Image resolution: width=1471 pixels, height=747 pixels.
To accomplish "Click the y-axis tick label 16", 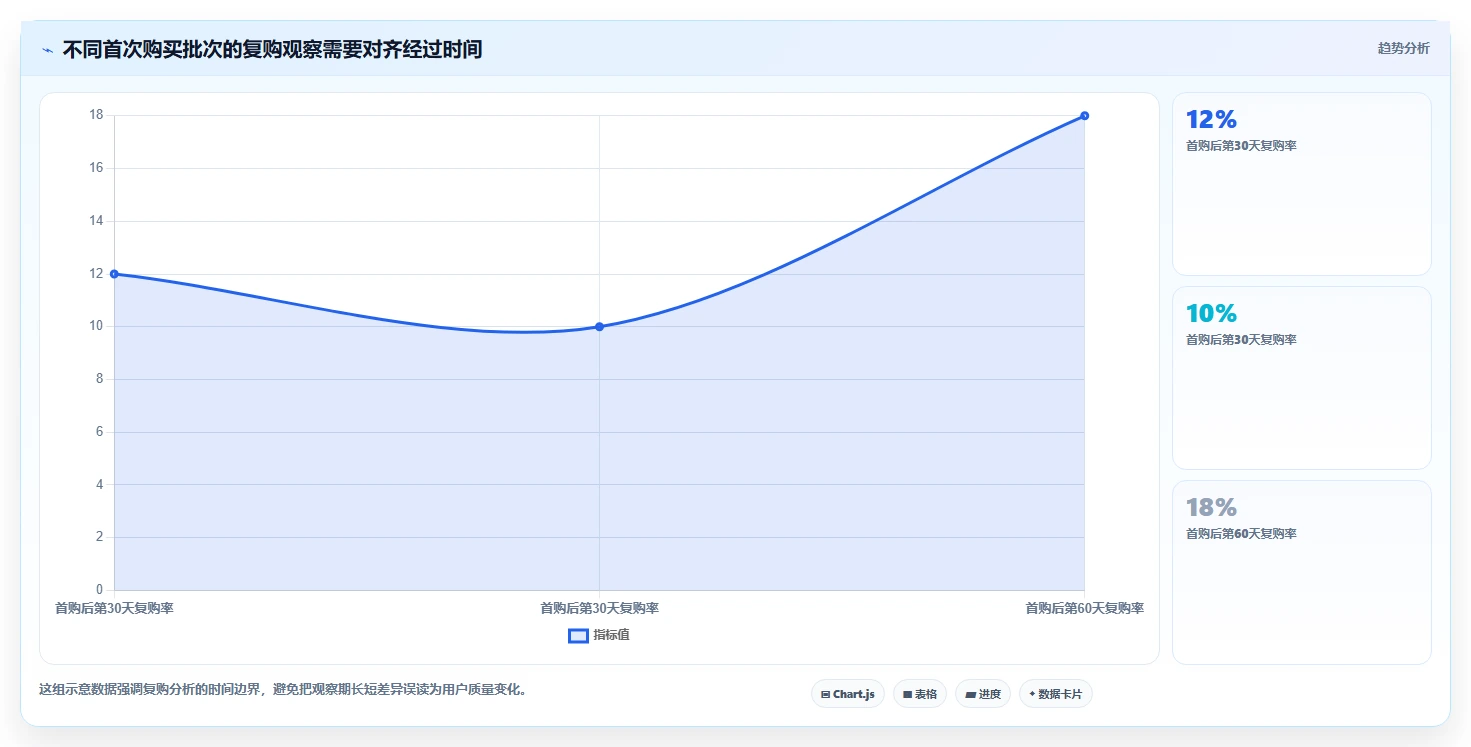I will pos(96,168).
